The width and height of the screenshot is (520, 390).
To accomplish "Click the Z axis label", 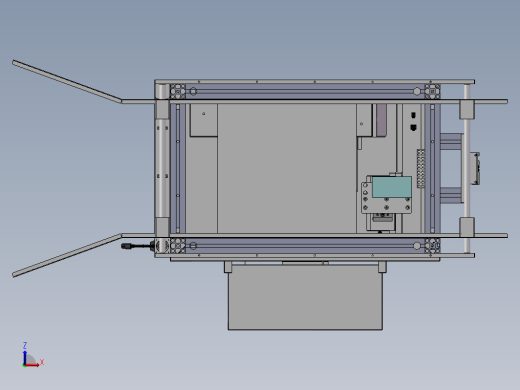I will click(25, 345).
